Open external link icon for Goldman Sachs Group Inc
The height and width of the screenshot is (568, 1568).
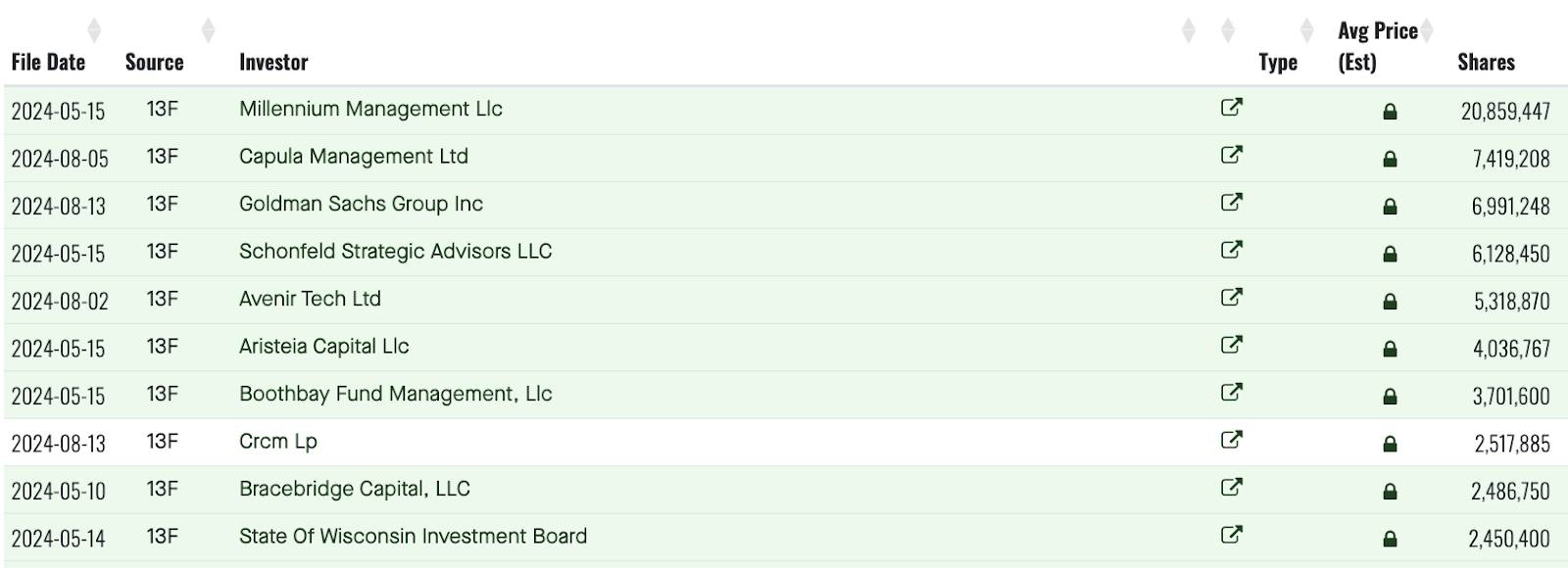(x=1232, y=203)
